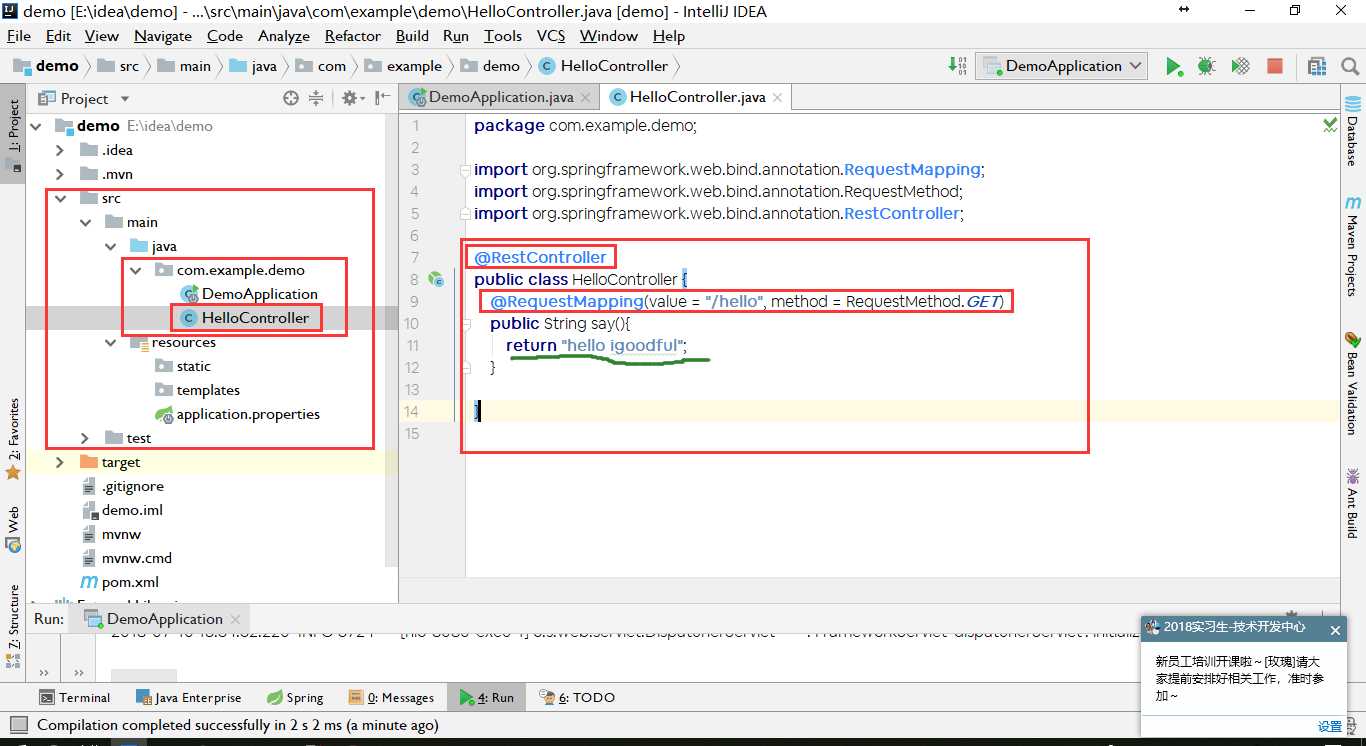Switch to the DemoApplication.java editor tab
The image size is (1366, 746).
[501, 97]
